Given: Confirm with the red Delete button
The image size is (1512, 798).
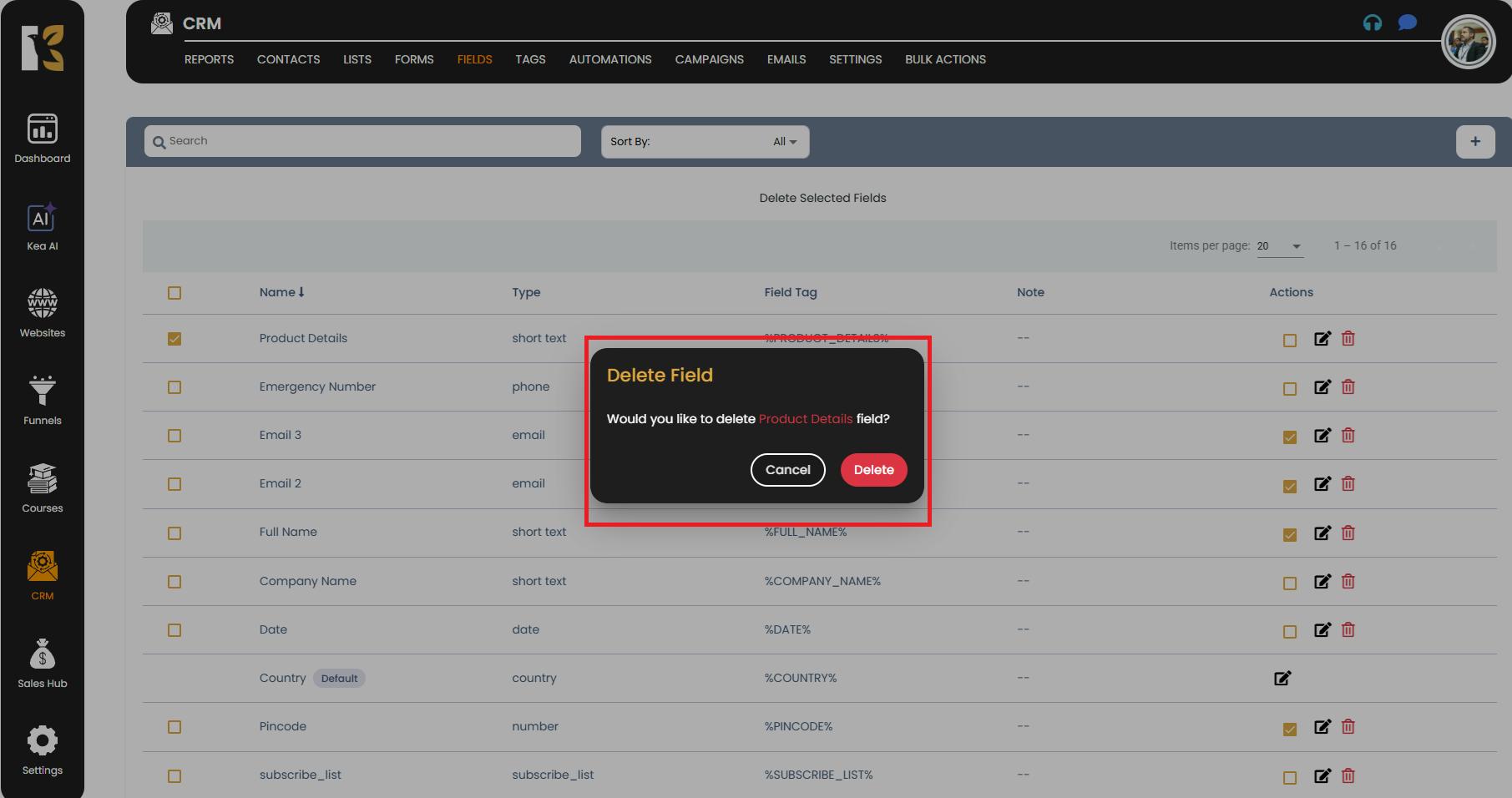Looking at the screenshot, I should tap(873, 470).
